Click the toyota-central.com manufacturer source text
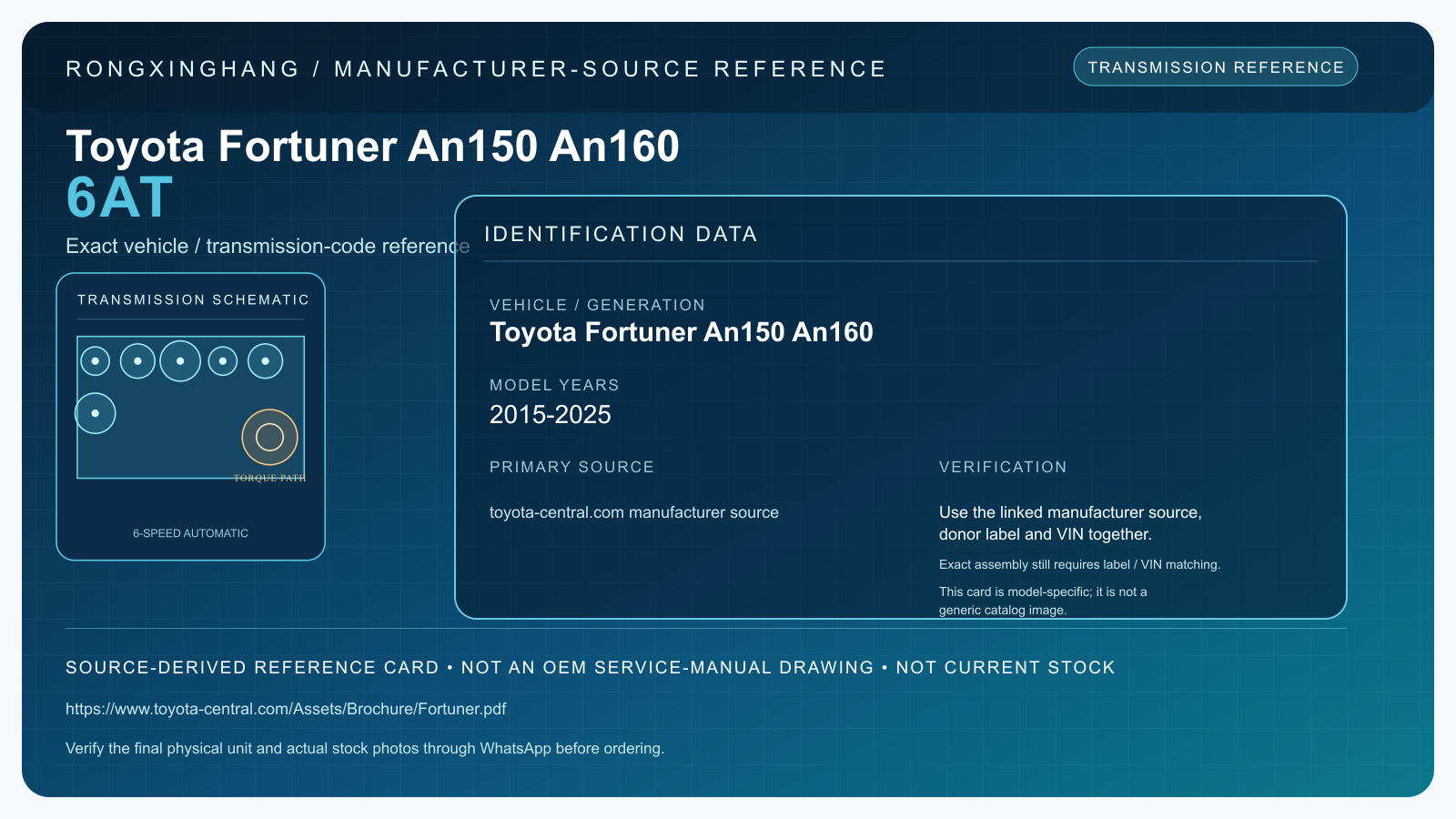This screenshot has height=819, width=1456. pyautogui.click(x=633, y=512)
